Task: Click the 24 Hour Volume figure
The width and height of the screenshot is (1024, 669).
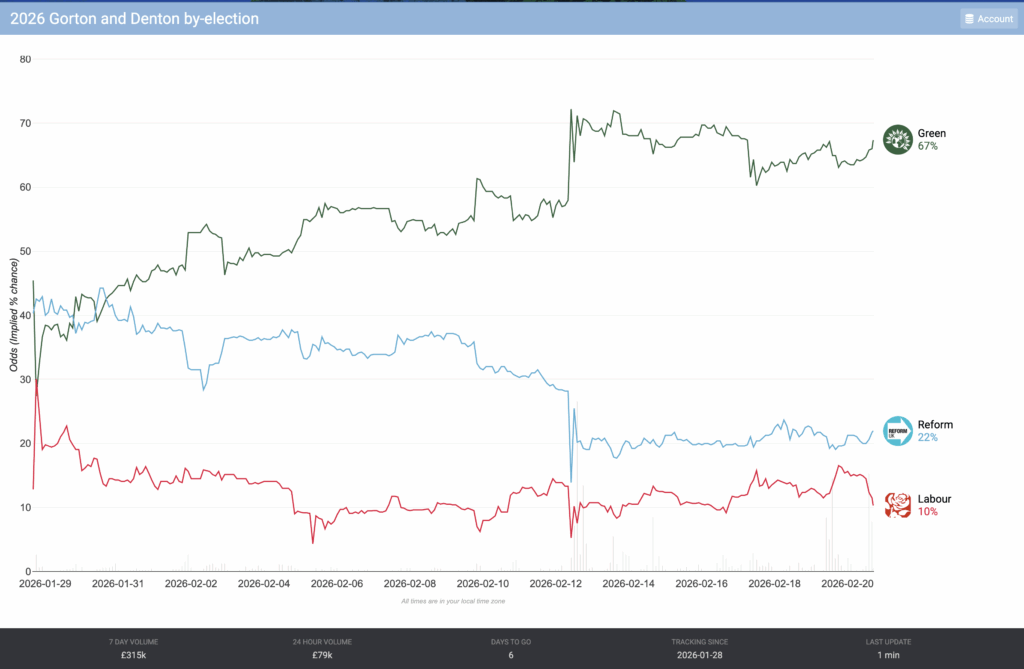Action: click(x=323, y=654)
